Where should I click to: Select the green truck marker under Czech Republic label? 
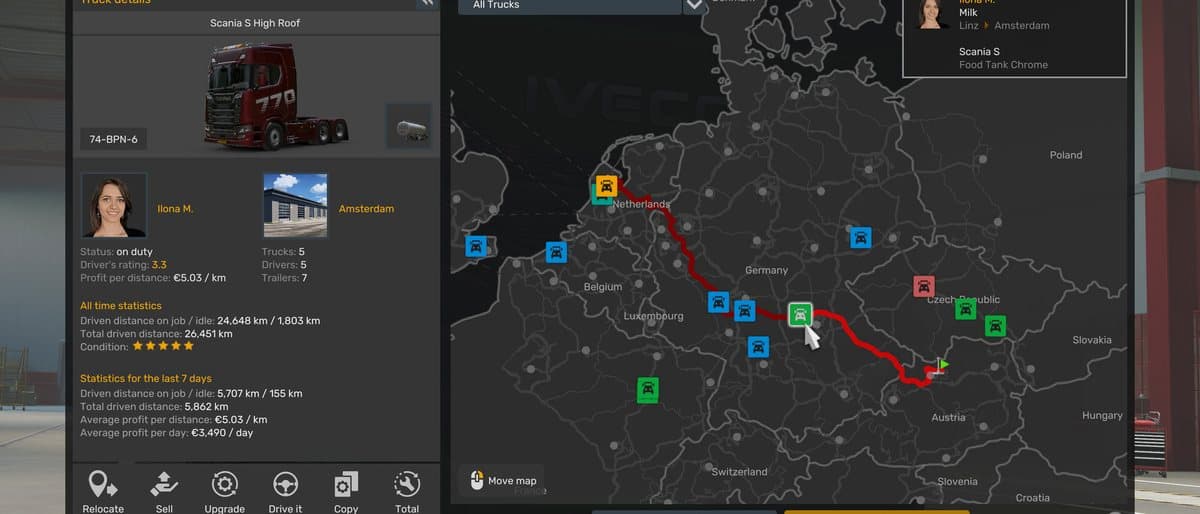pos(965,309)
